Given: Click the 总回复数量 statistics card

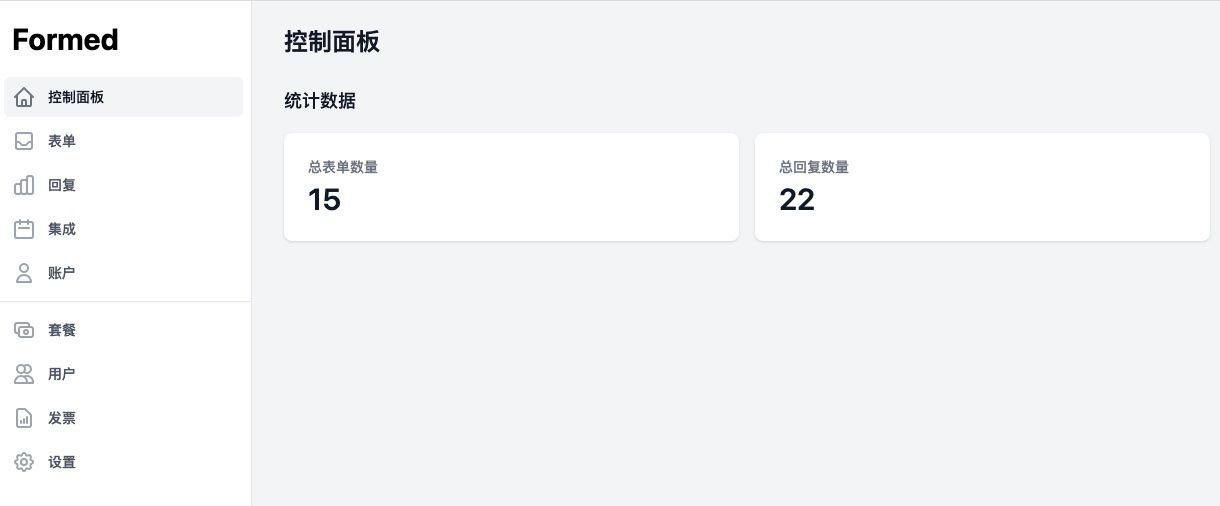Looking at the screenshot, I should pyautogui.click(x=981, y=187).
